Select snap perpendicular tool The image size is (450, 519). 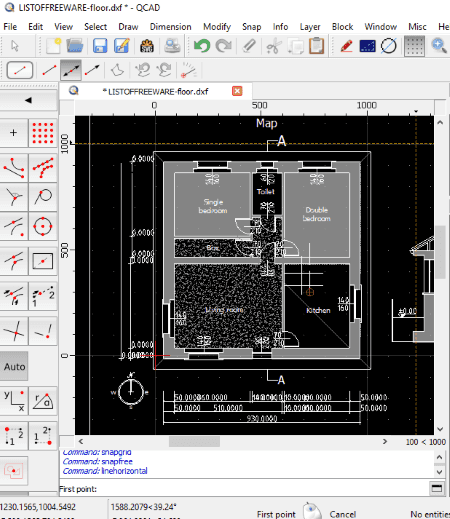[13, 197]
